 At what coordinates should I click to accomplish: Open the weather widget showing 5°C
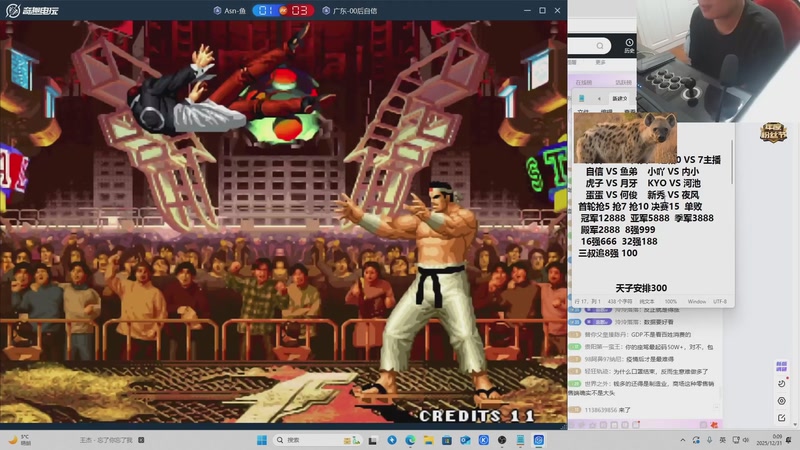19,440
